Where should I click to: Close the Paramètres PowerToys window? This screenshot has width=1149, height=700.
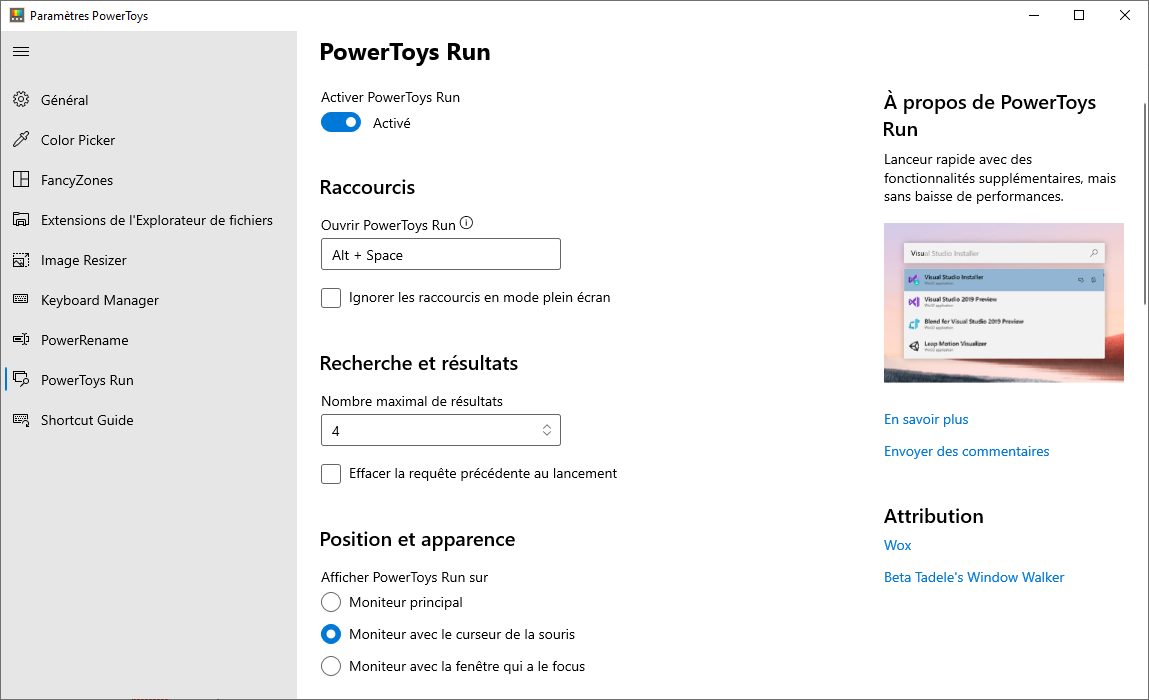pyautogui.click(x=1125, y=15)
